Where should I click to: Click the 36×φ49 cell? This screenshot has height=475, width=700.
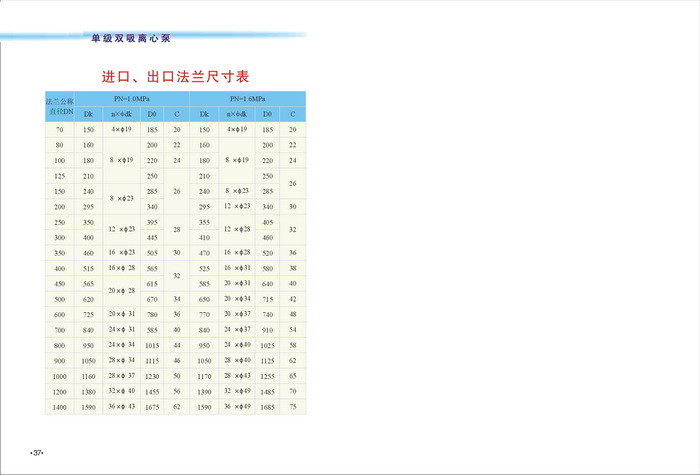click(x=236, y=407)
